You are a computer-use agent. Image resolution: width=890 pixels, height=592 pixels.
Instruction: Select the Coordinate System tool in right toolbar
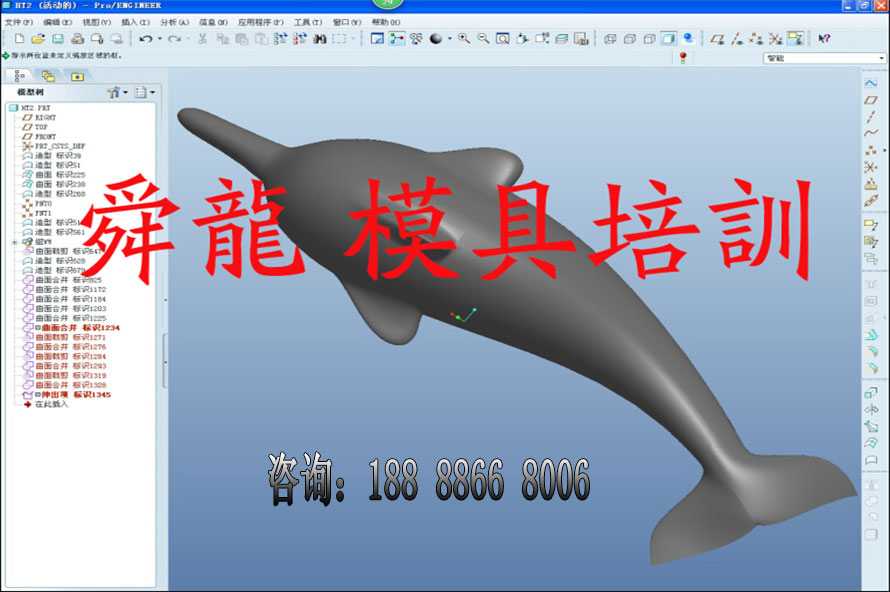(x=871, y=167)
